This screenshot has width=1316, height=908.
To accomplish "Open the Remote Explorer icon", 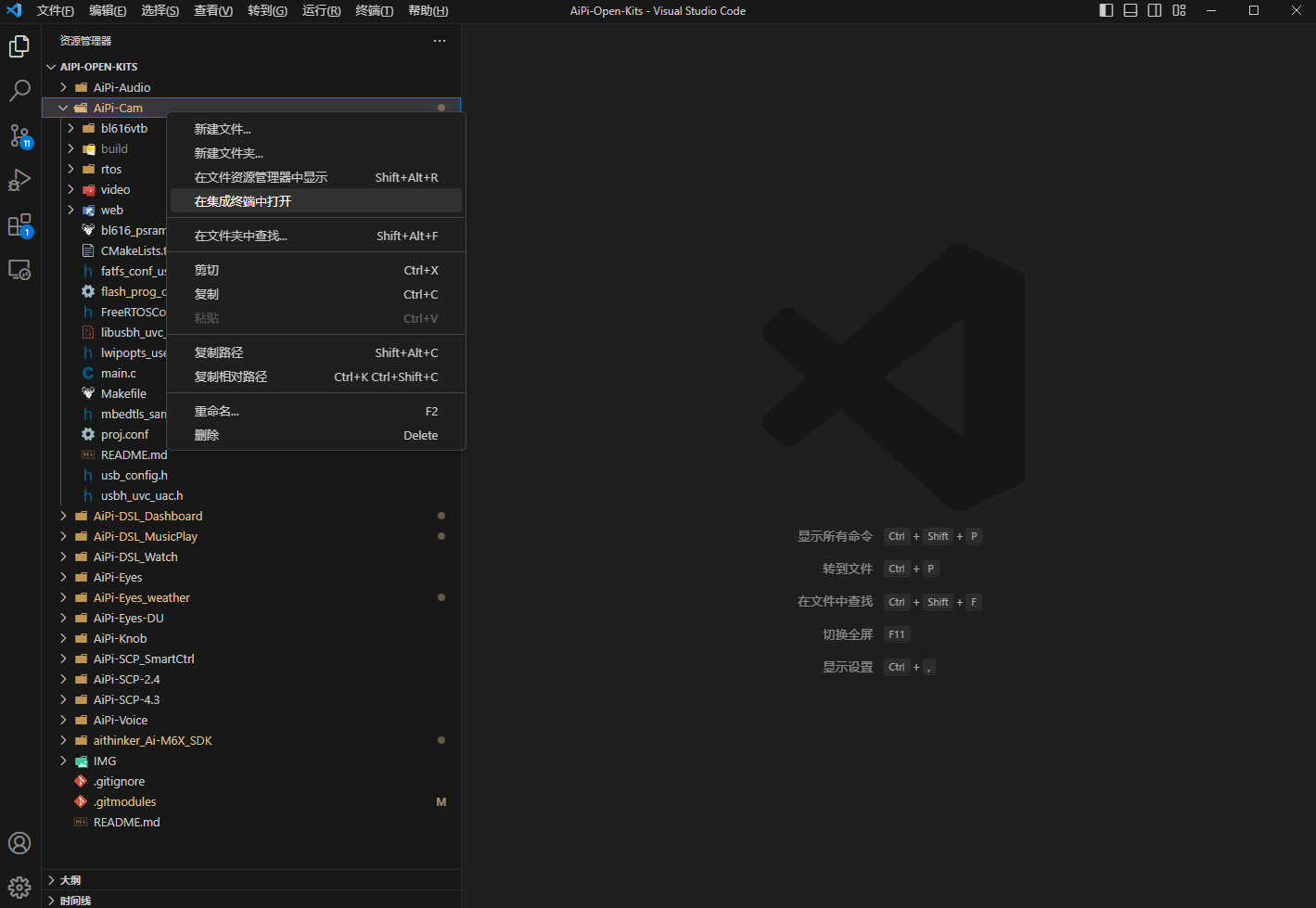I will pos(19,269).
